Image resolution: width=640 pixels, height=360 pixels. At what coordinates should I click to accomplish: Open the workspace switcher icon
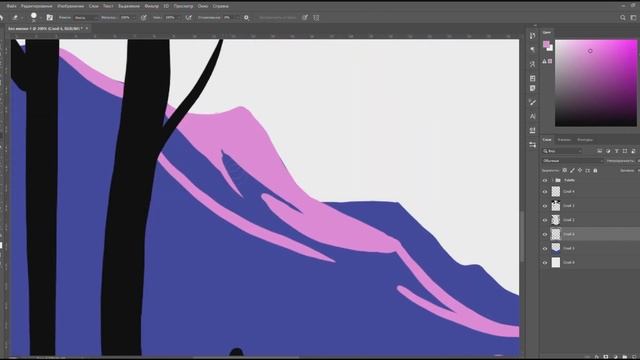point(633,18)
